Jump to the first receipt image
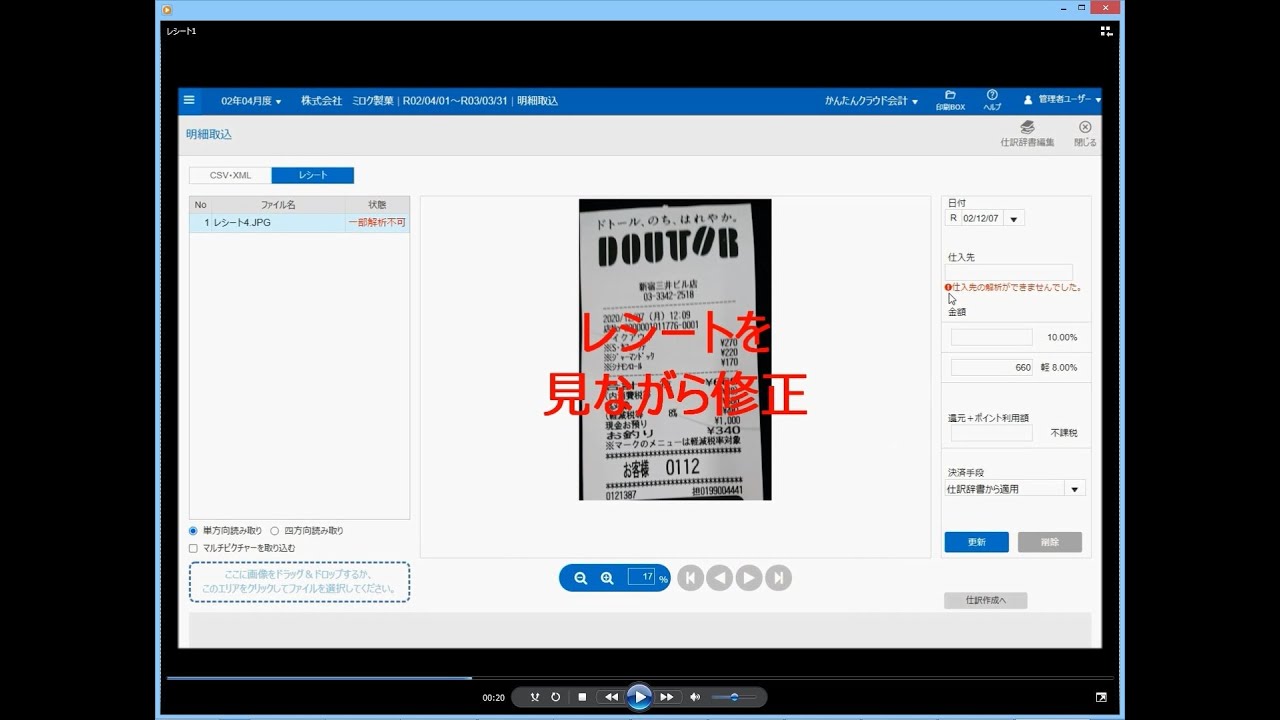Image resolution: width=1280 pixels, height=720 pixels. pyautogui.click(x=690, y=578)
